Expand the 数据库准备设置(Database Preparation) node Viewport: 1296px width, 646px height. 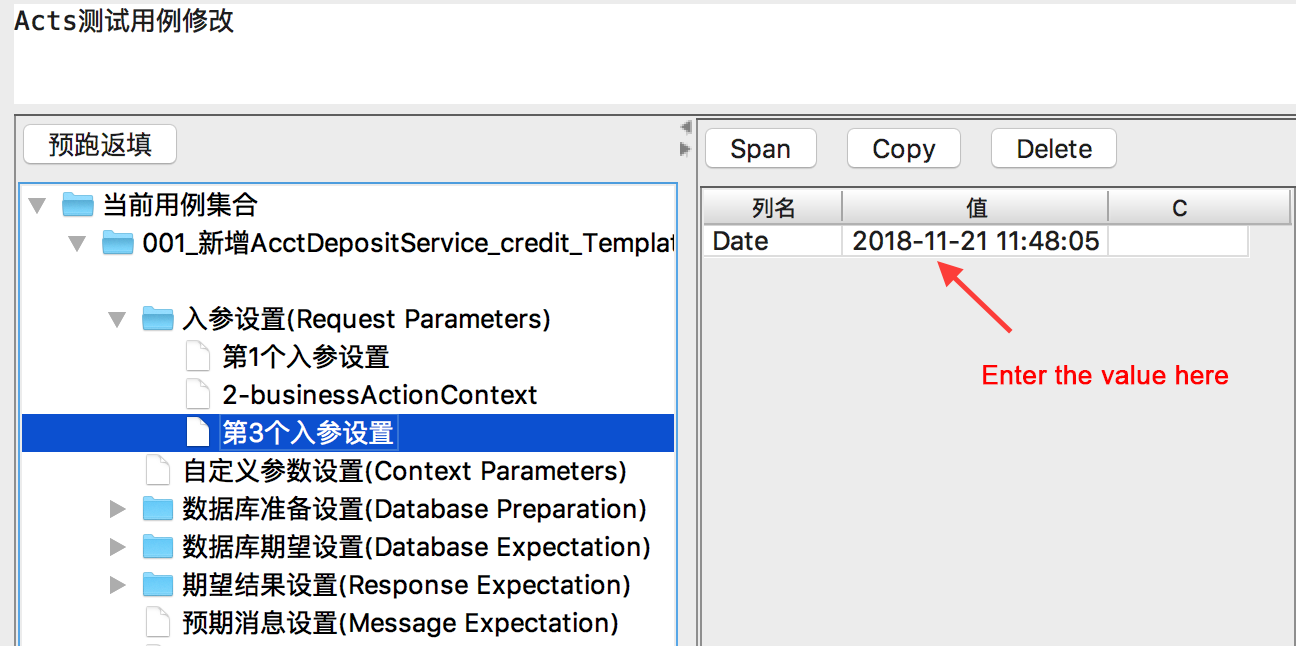pyautogui.click(x=118, y=509)
